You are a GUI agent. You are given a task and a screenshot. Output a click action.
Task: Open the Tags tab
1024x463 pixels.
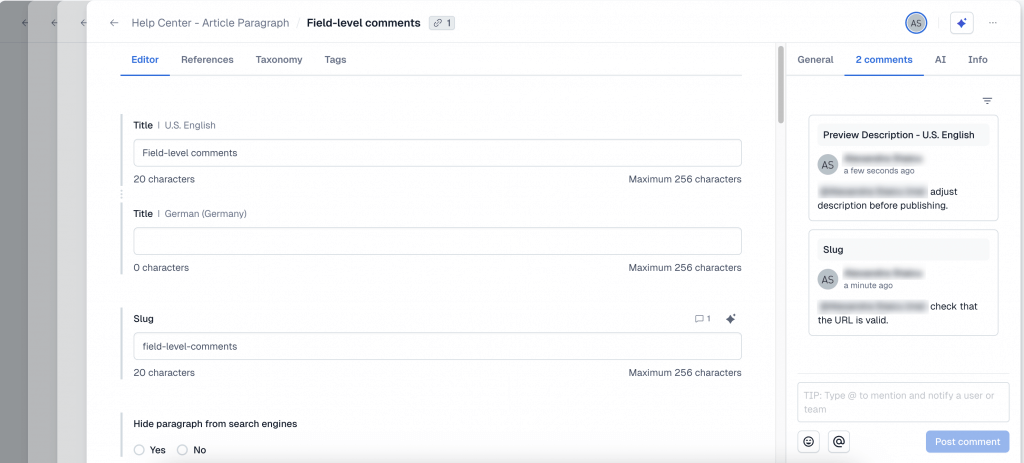(x=335, y=59)
